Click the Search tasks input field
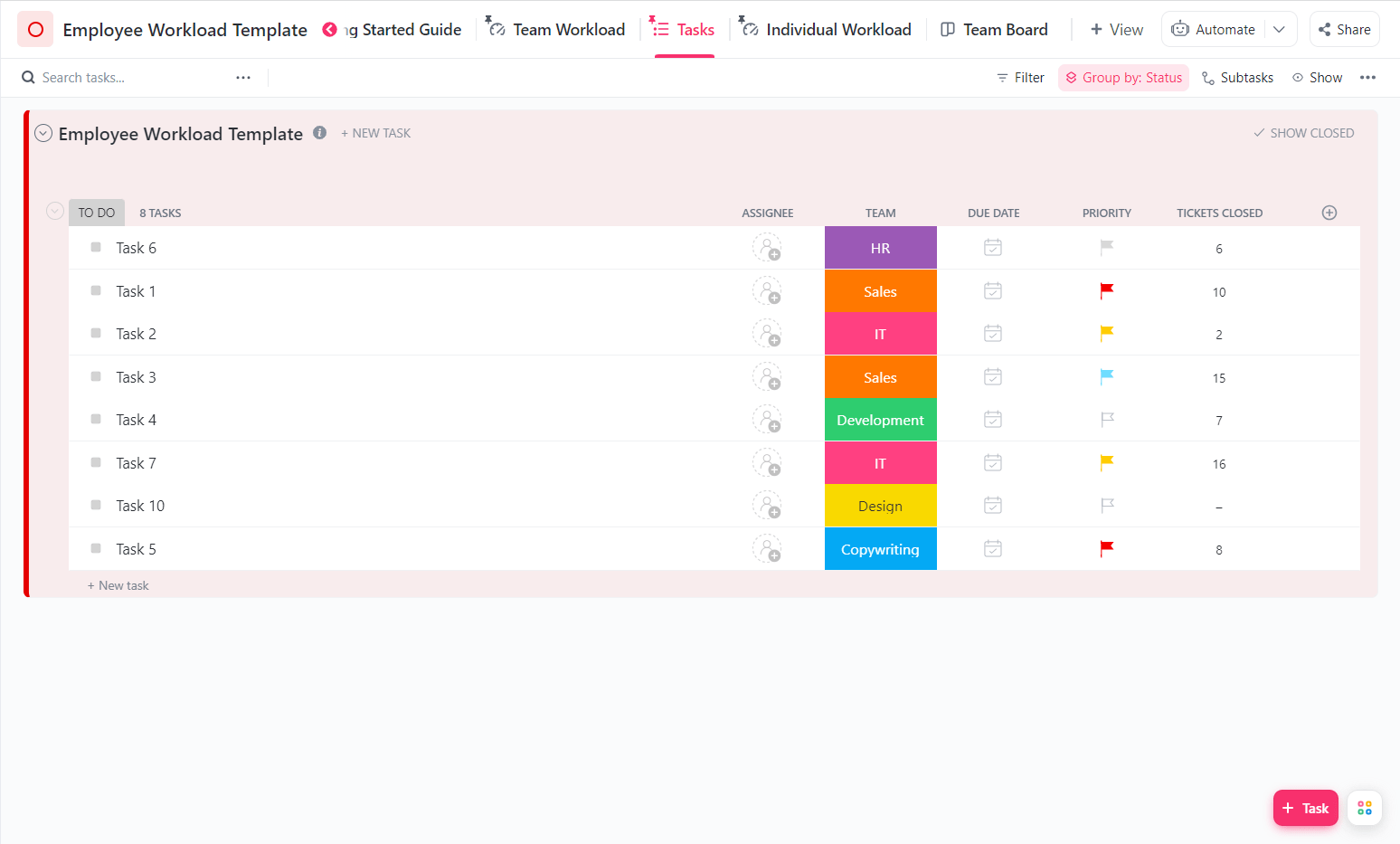This screenshot has width=1400, height=844. click(x=127, y=78)
